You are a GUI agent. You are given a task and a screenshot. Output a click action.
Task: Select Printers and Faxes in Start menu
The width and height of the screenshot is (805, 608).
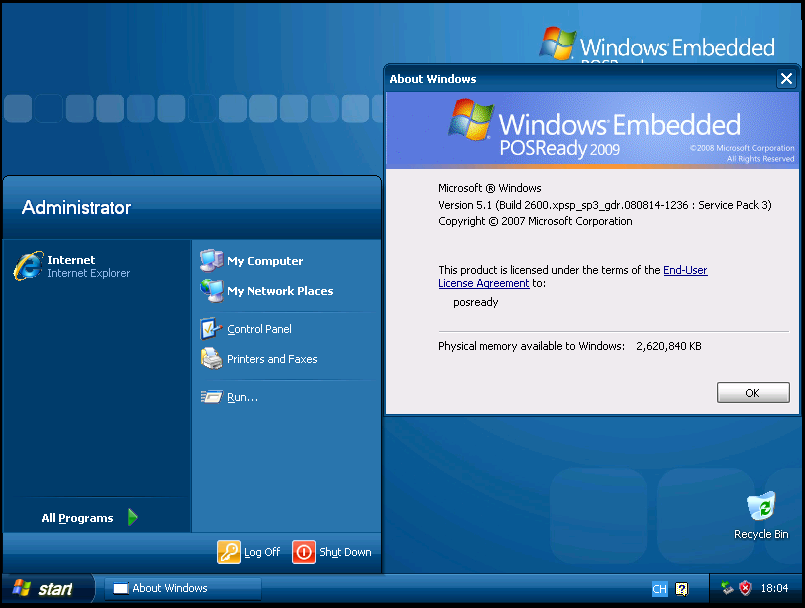[259, 359]
